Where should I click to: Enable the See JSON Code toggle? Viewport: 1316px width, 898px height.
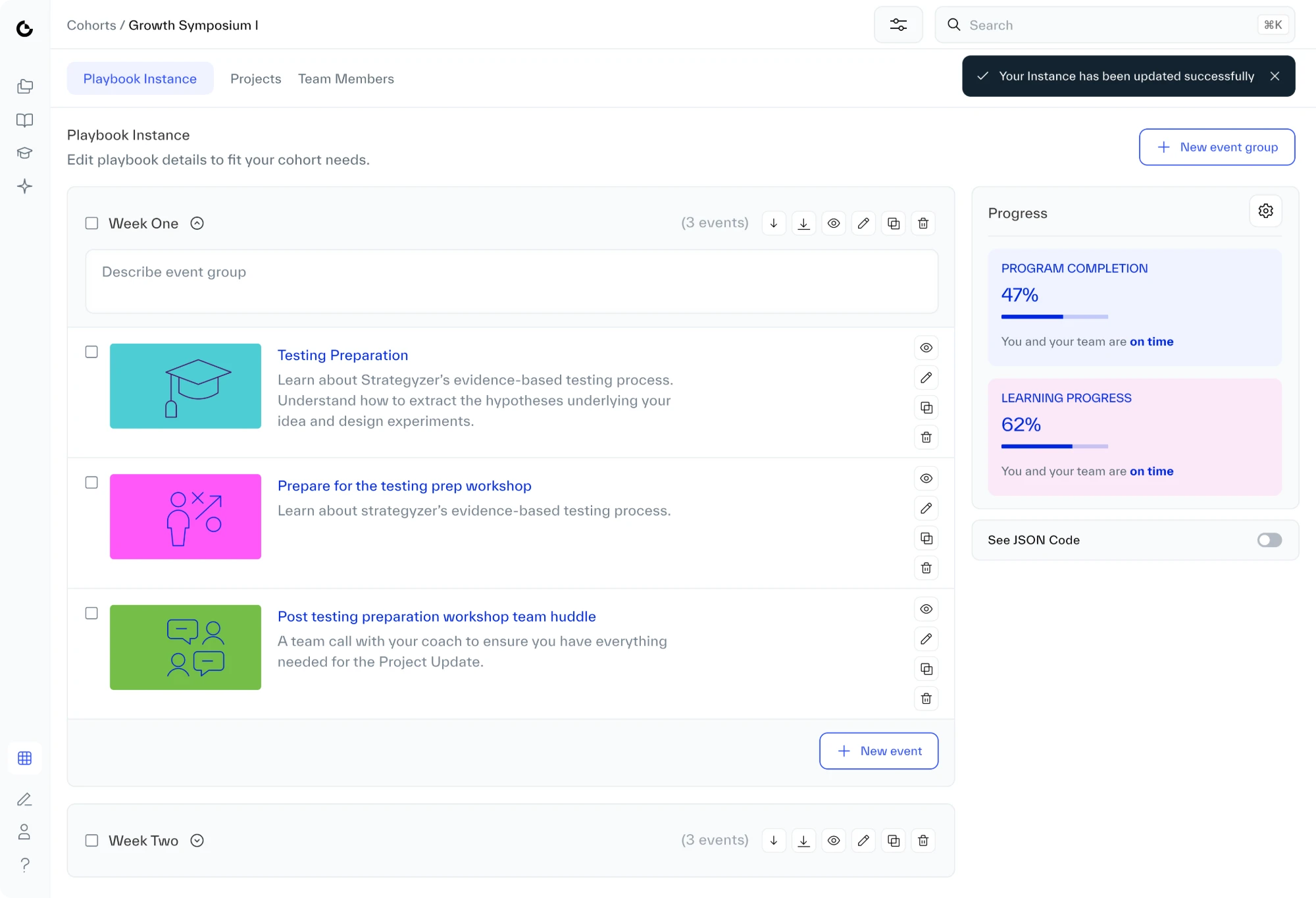point(1269,540)
